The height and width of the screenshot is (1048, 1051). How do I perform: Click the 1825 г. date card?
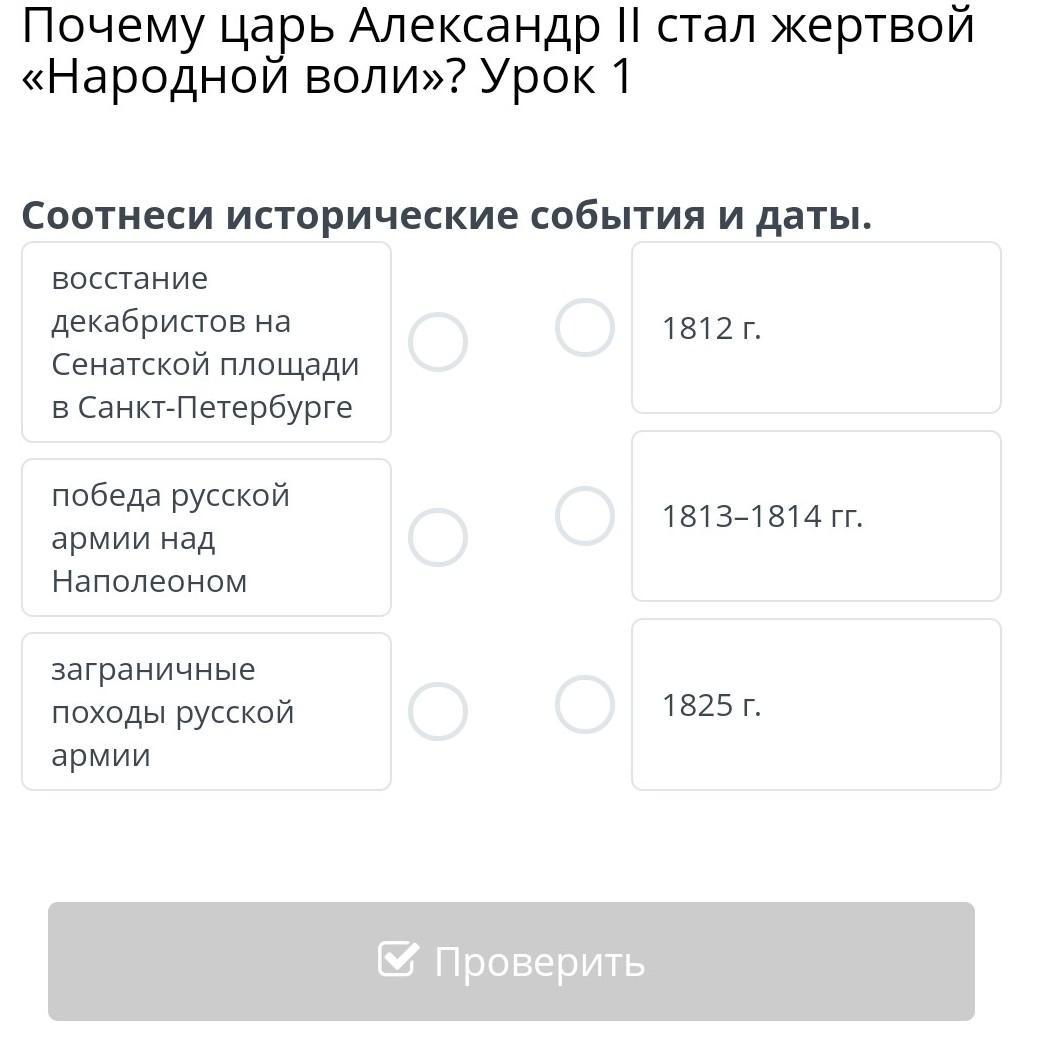tap(816, 704)
